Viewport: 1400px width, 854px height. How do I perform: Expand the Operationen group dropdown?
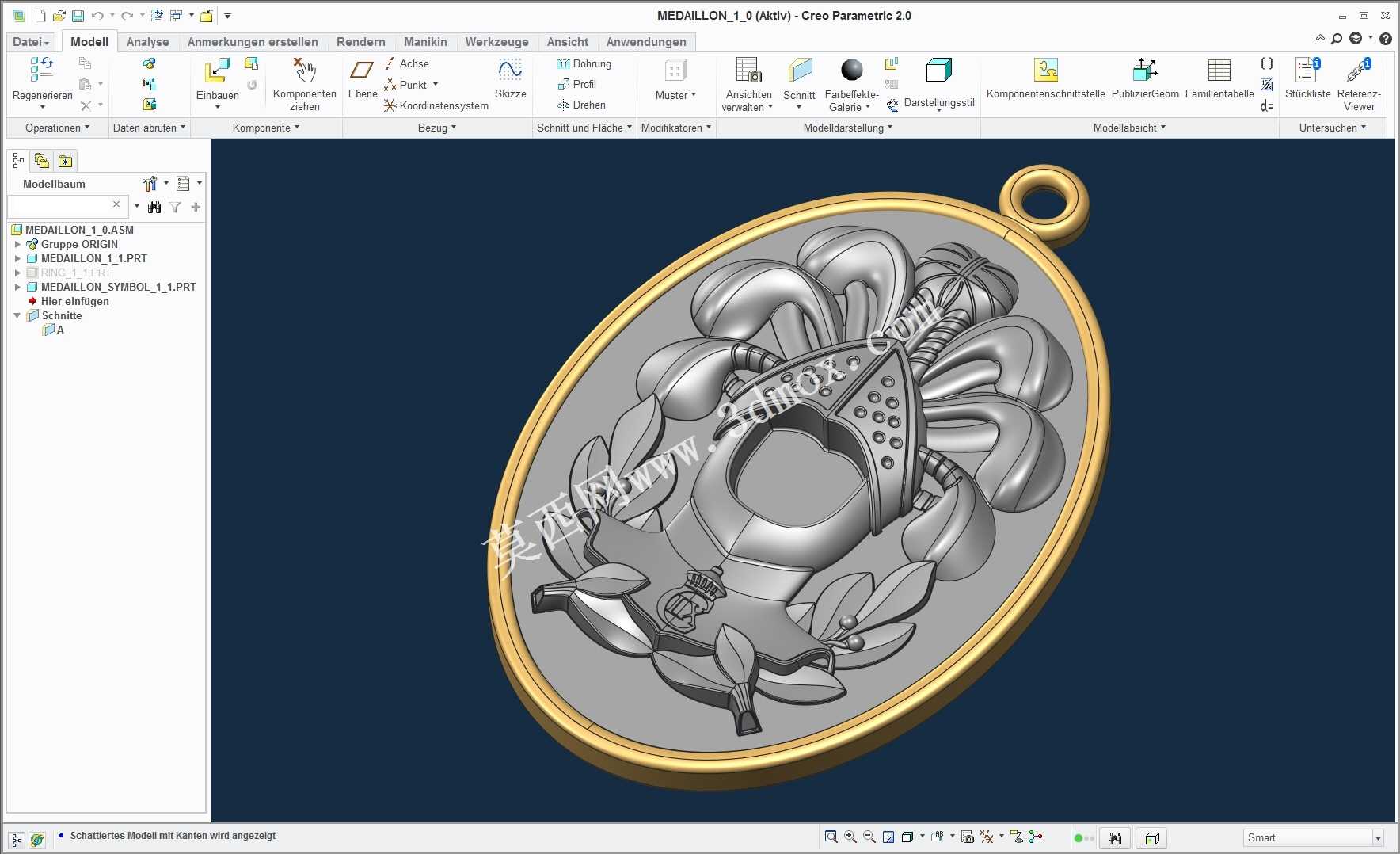point(57,128)
